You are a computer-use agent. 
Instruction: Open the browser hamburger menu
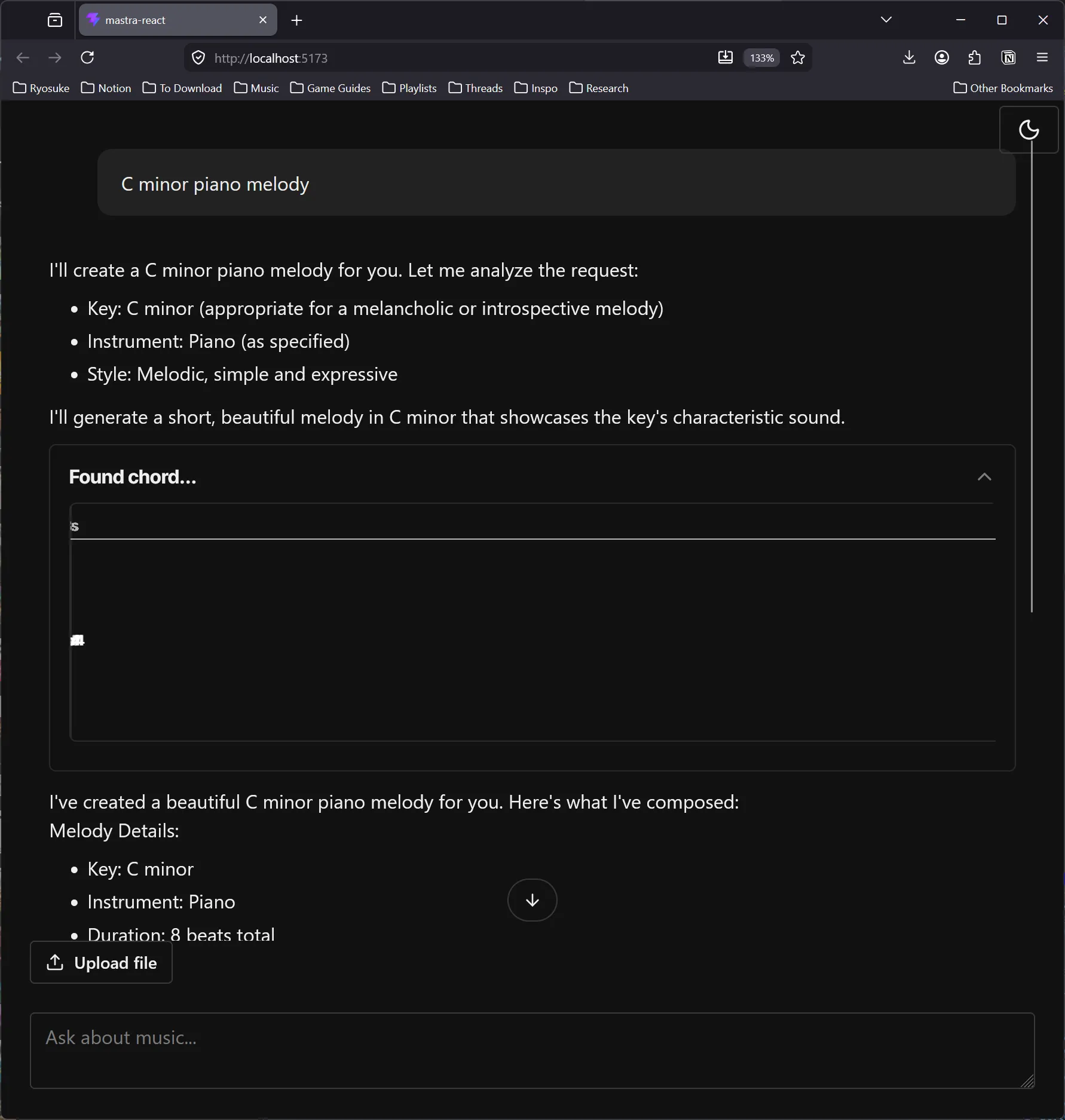pyautogui.click(x=1043, y=57)
